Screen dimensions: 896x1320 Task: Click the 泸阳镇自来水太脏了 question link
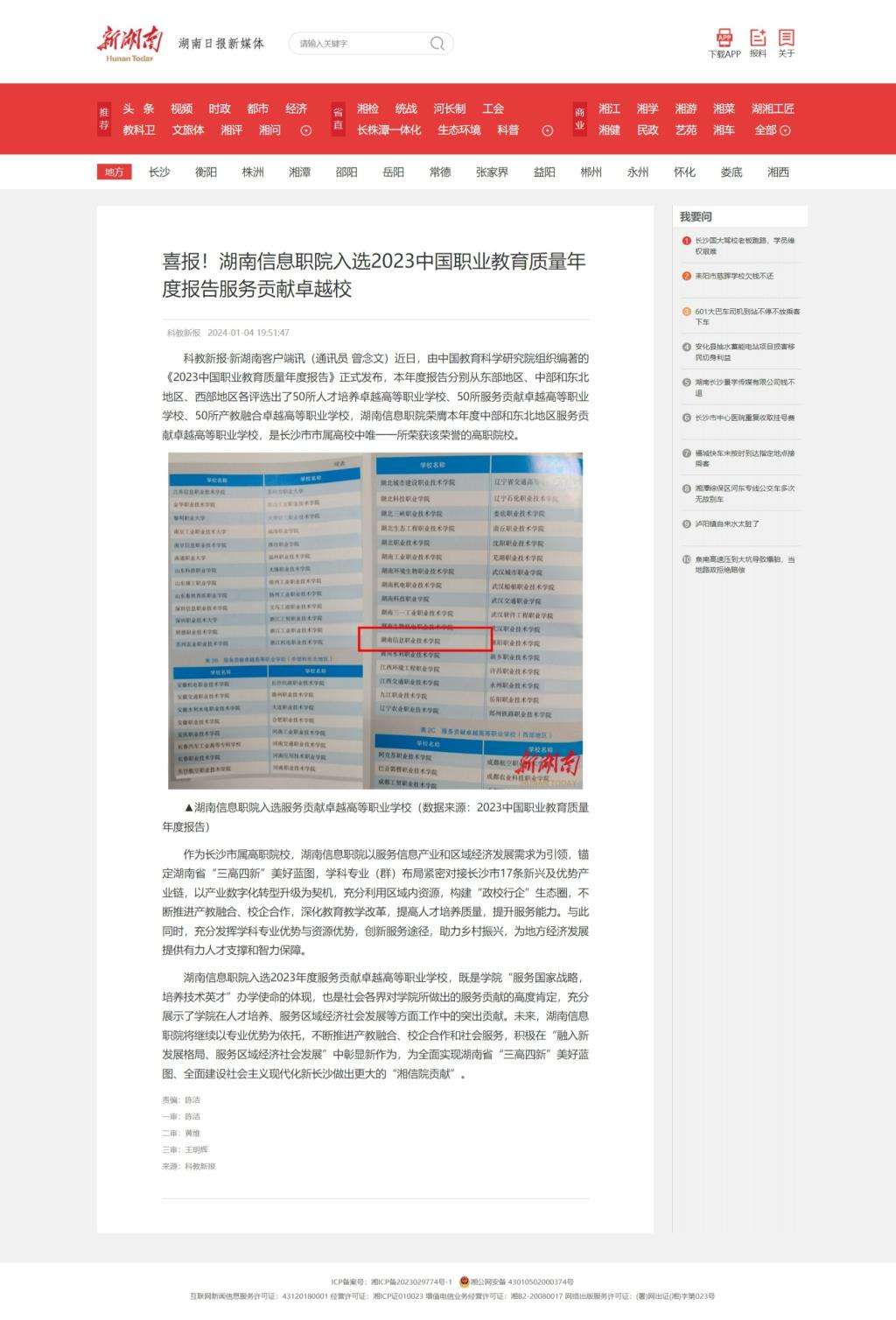[727, 523]
